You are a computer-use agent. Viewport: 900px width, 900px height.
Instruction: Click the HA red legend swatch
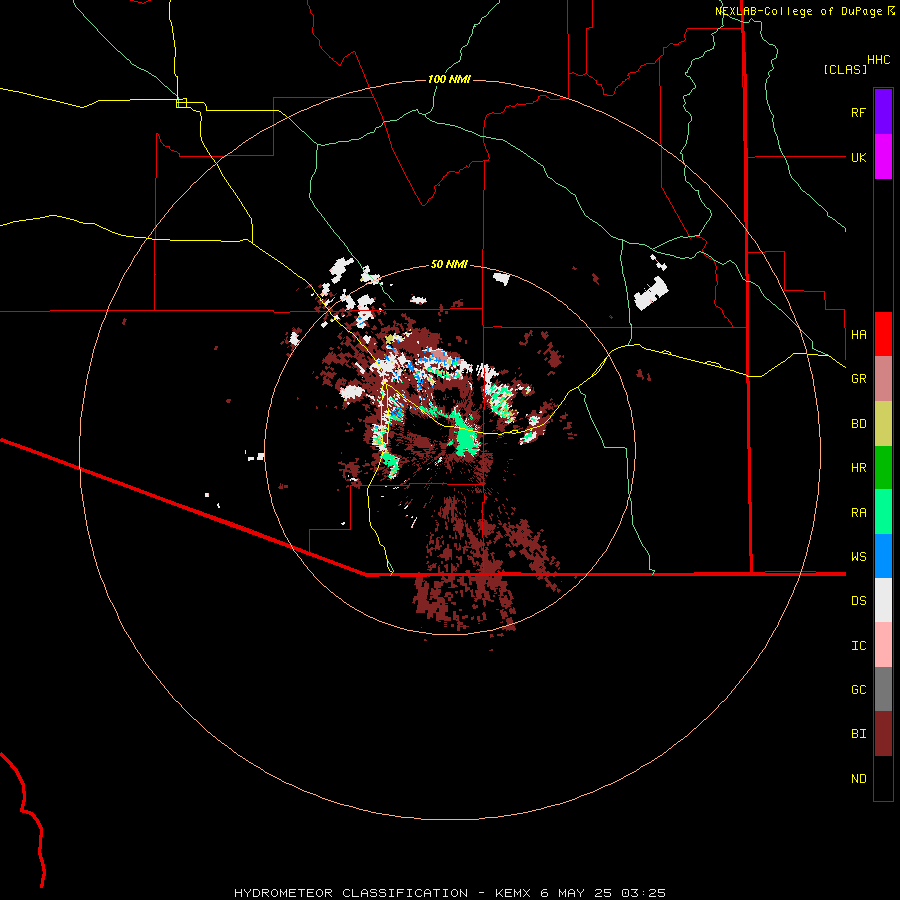click(883, 334)
